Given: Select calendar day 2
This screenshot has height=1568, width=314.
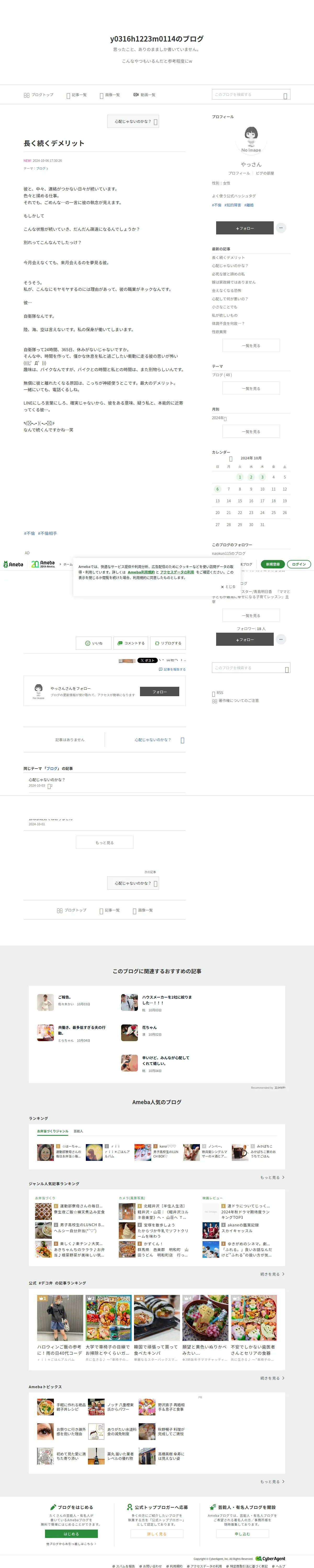Looking at the screenshot, I should pyautogui.click(x=251, y=477).
